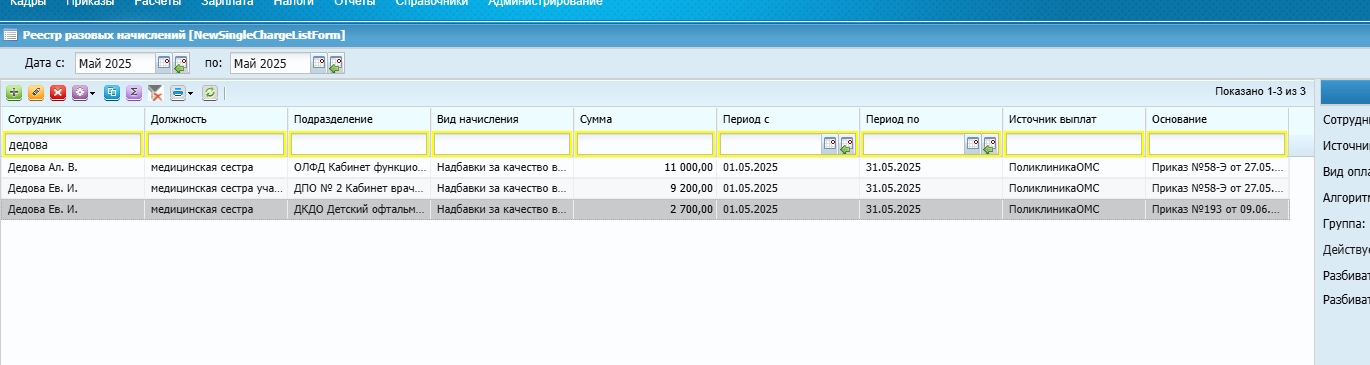This screenshot has height=365, width=1370.
Task: Open the 'Справочники' menu
Action: coord(432,4)
